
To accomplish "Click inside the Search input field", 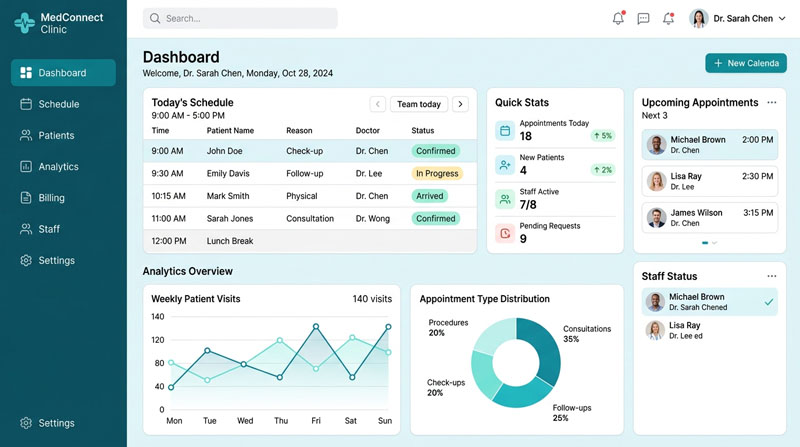I will point(240,18).
